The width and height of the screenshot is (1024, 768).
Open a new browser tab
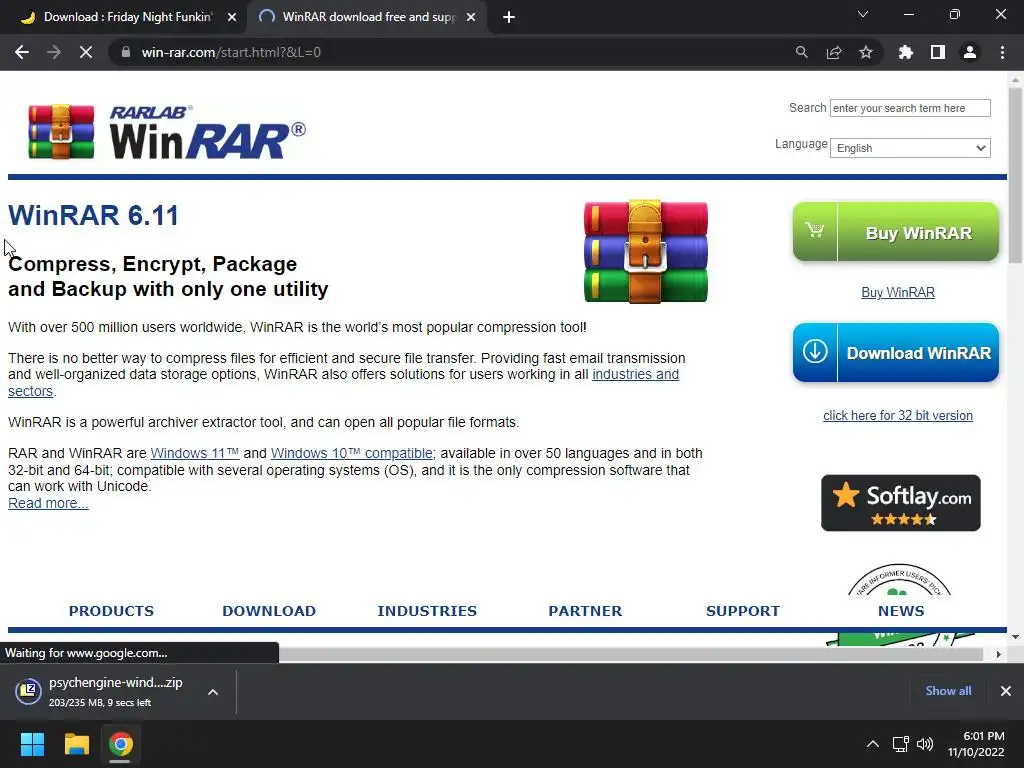tap(509, 17)
